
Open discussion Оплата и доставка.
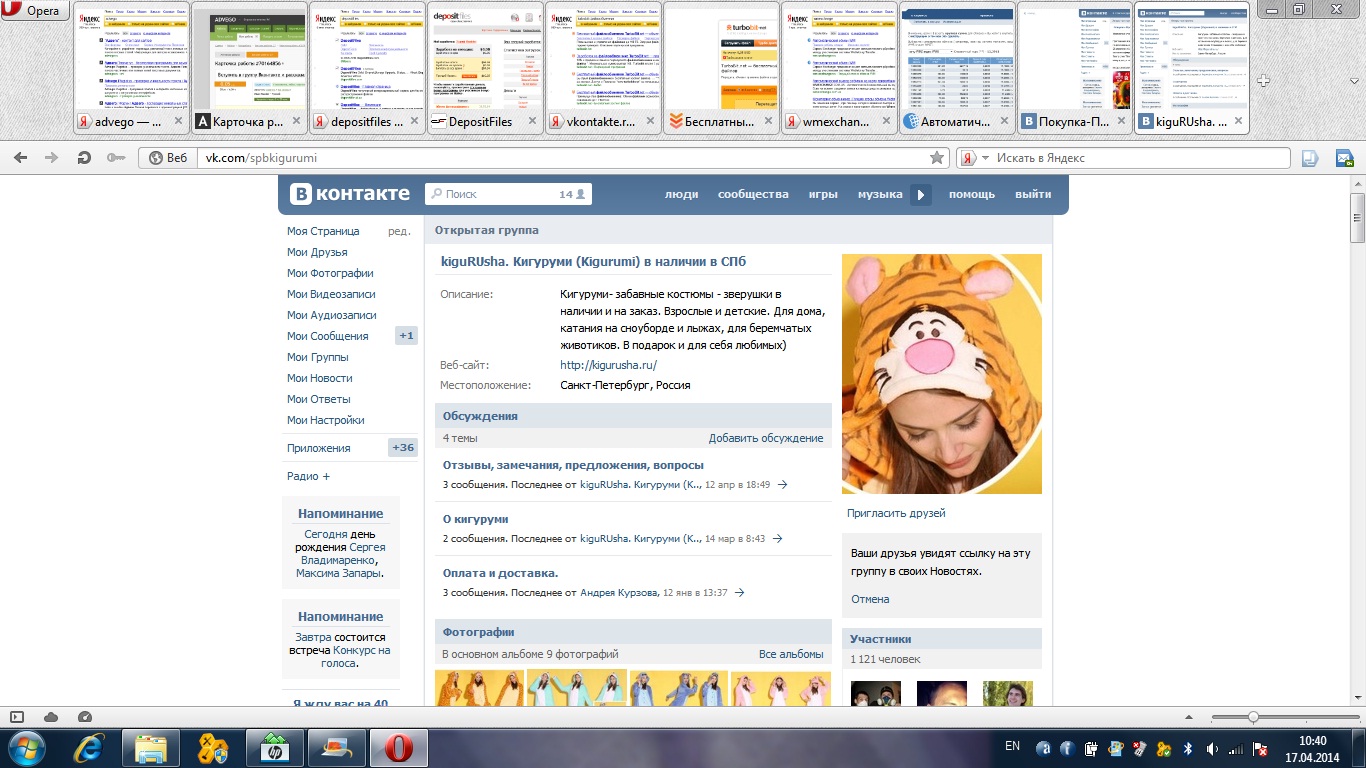click(x=500, y=573)
